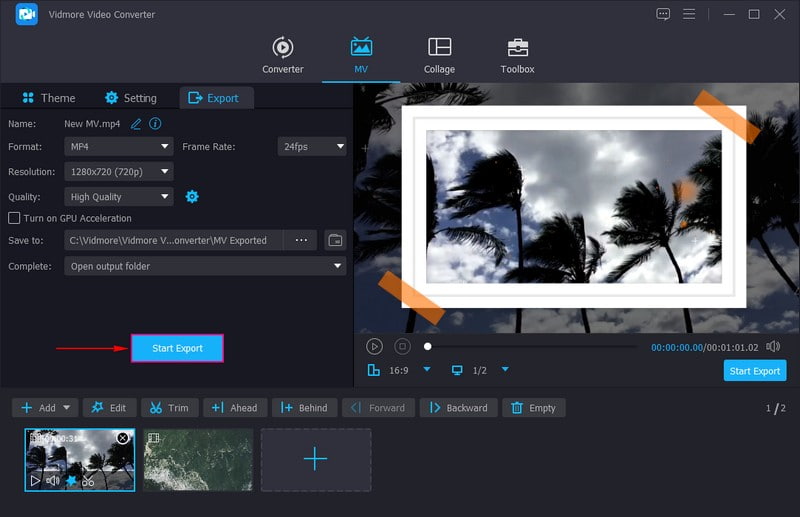Open the output folder icon beside Save to
The height and width of the screenshot is (517, 800).
(335, 240)
